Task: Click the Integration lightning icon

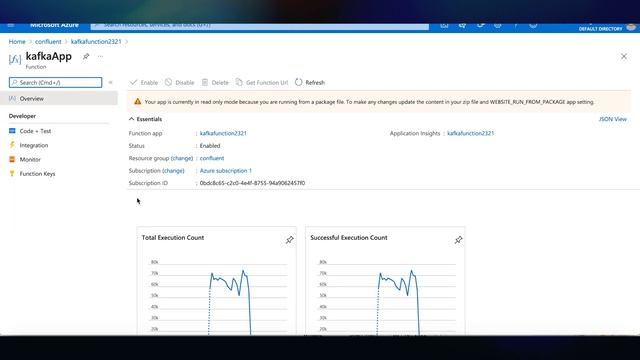Action: point(12,145)
